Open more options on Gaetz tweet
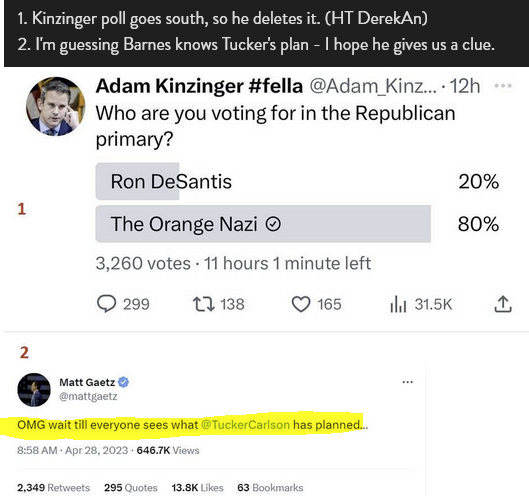The height and width of the screenshot is (496, 529). coord(408,382)
